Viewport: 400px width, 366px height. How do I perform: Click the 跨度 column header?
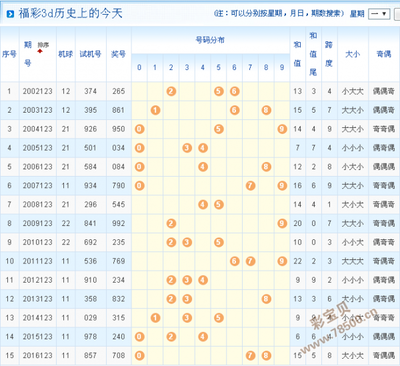coord(329,54)
